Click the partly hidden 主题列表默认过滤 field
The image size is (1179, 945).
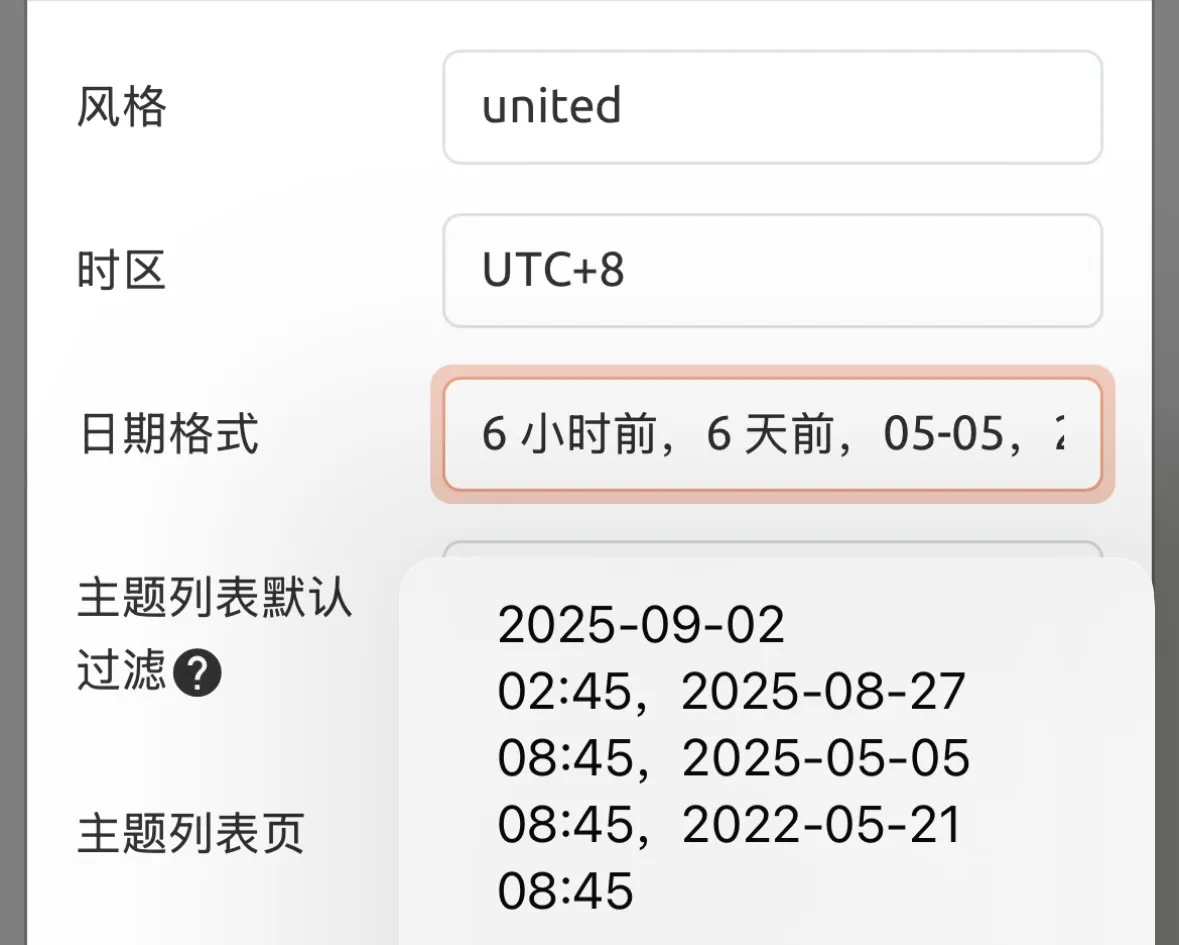(x=772, y=550)
